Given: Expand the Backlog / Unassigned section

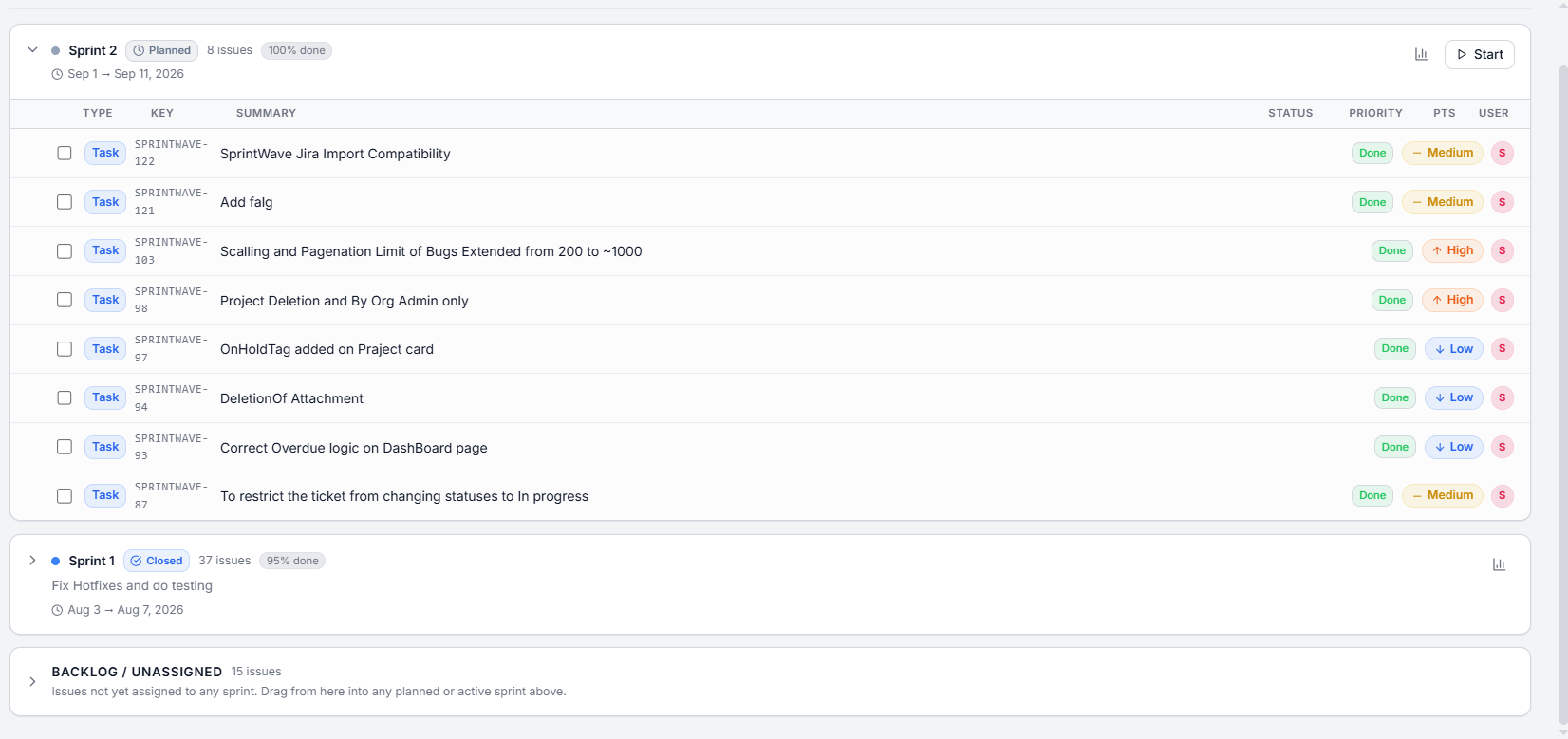Looking at the screenshot, I should tap(32, 681).
